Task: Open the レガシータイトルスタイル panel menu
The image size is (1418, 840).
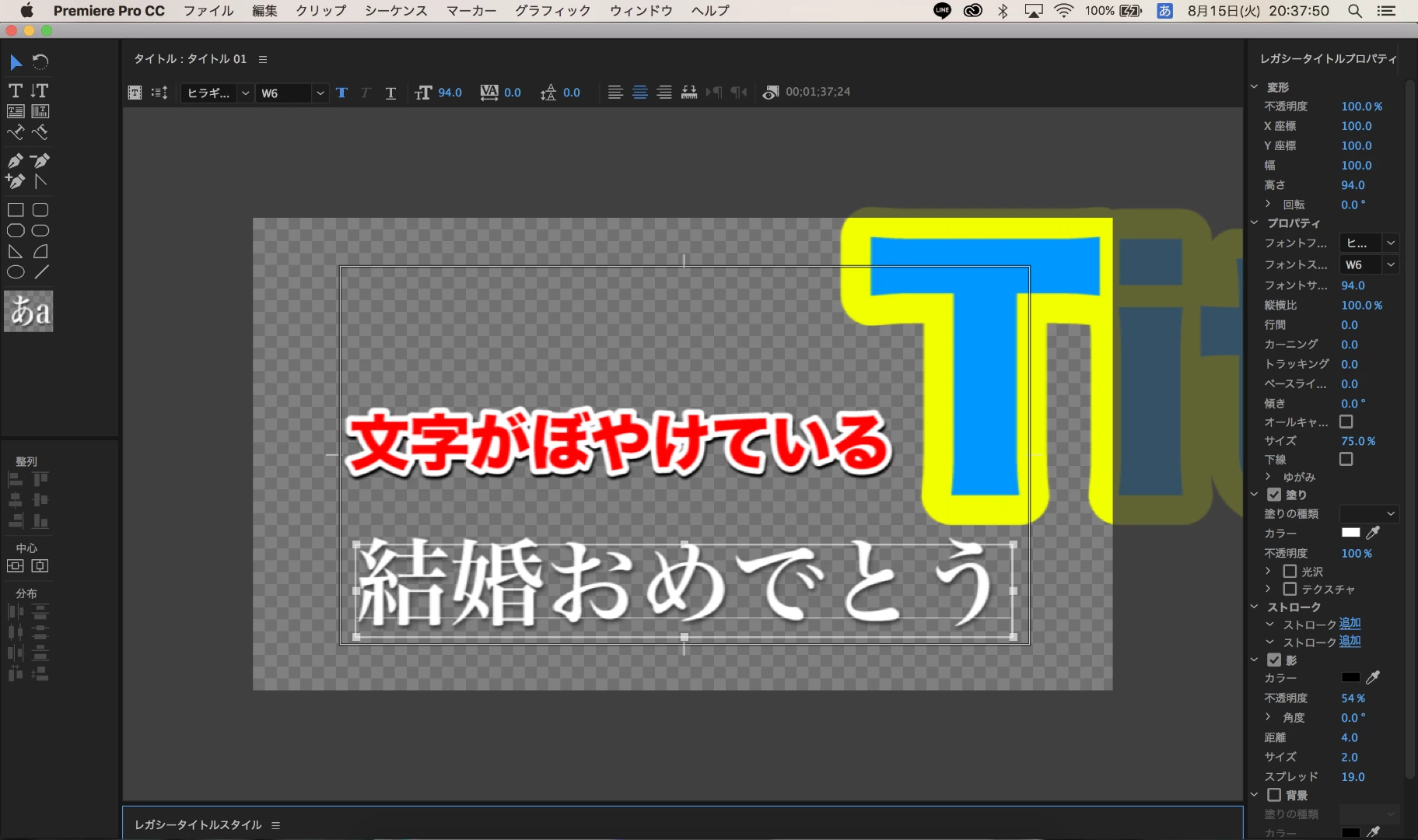Action: (x=275, y=825)
